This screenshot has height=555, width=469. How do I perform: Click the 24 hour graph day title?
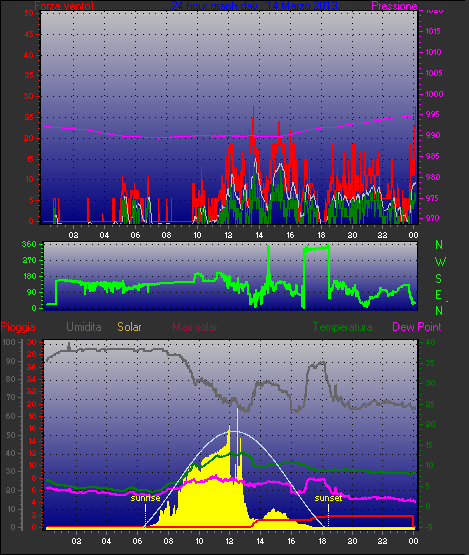tap(254, 6)
